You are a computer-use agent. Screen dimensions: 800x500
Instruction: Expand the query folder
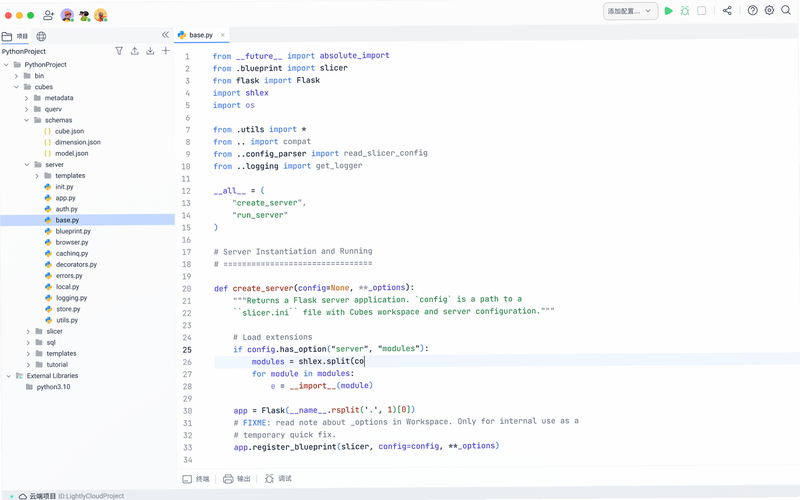point(27,109)
